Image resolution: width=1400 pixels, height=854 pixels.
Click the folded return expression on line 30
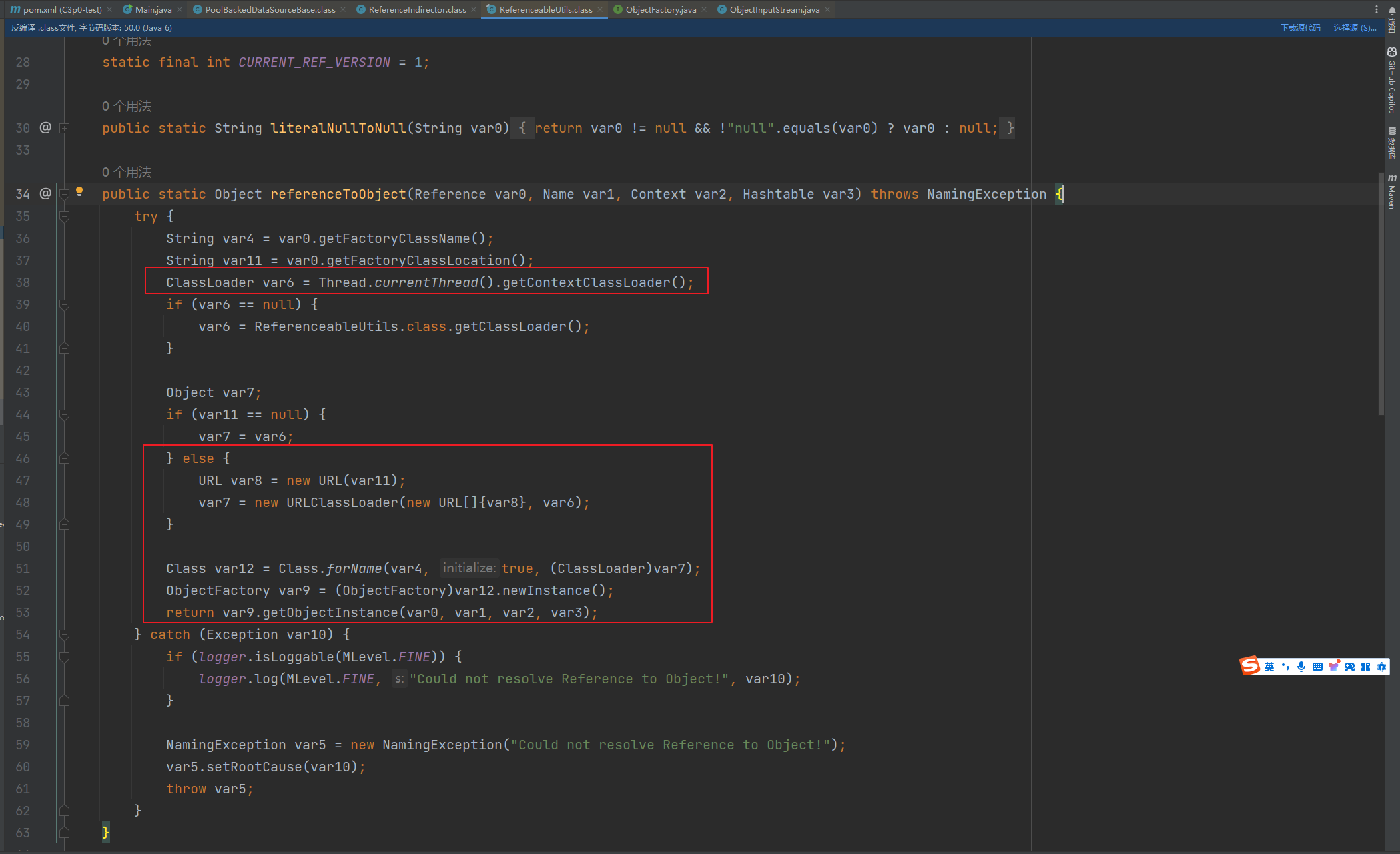click(766, 128)
